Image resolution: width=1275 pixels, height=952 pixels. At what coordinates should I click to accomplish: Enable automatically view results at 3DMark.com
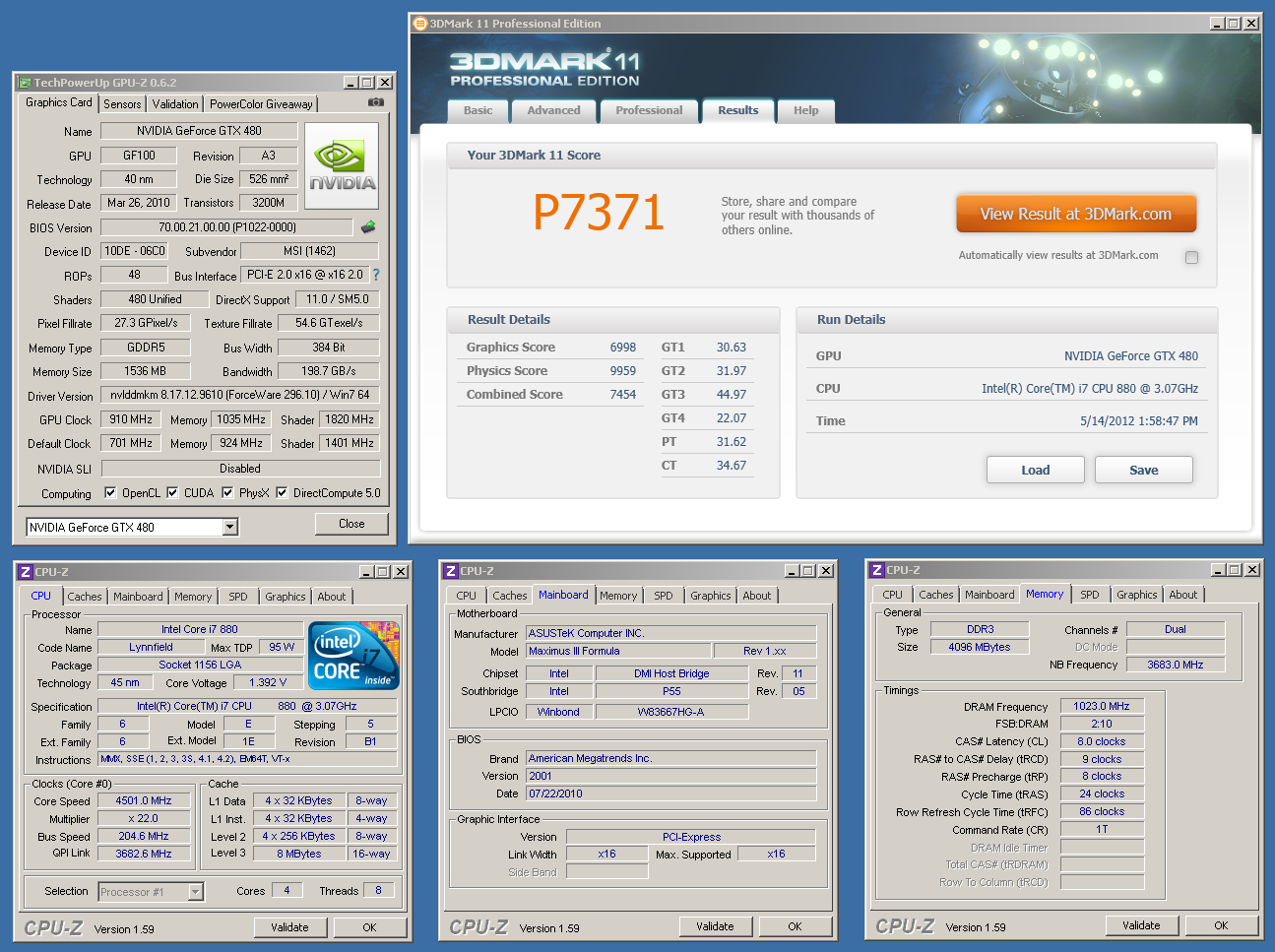tap(1191, 257)
